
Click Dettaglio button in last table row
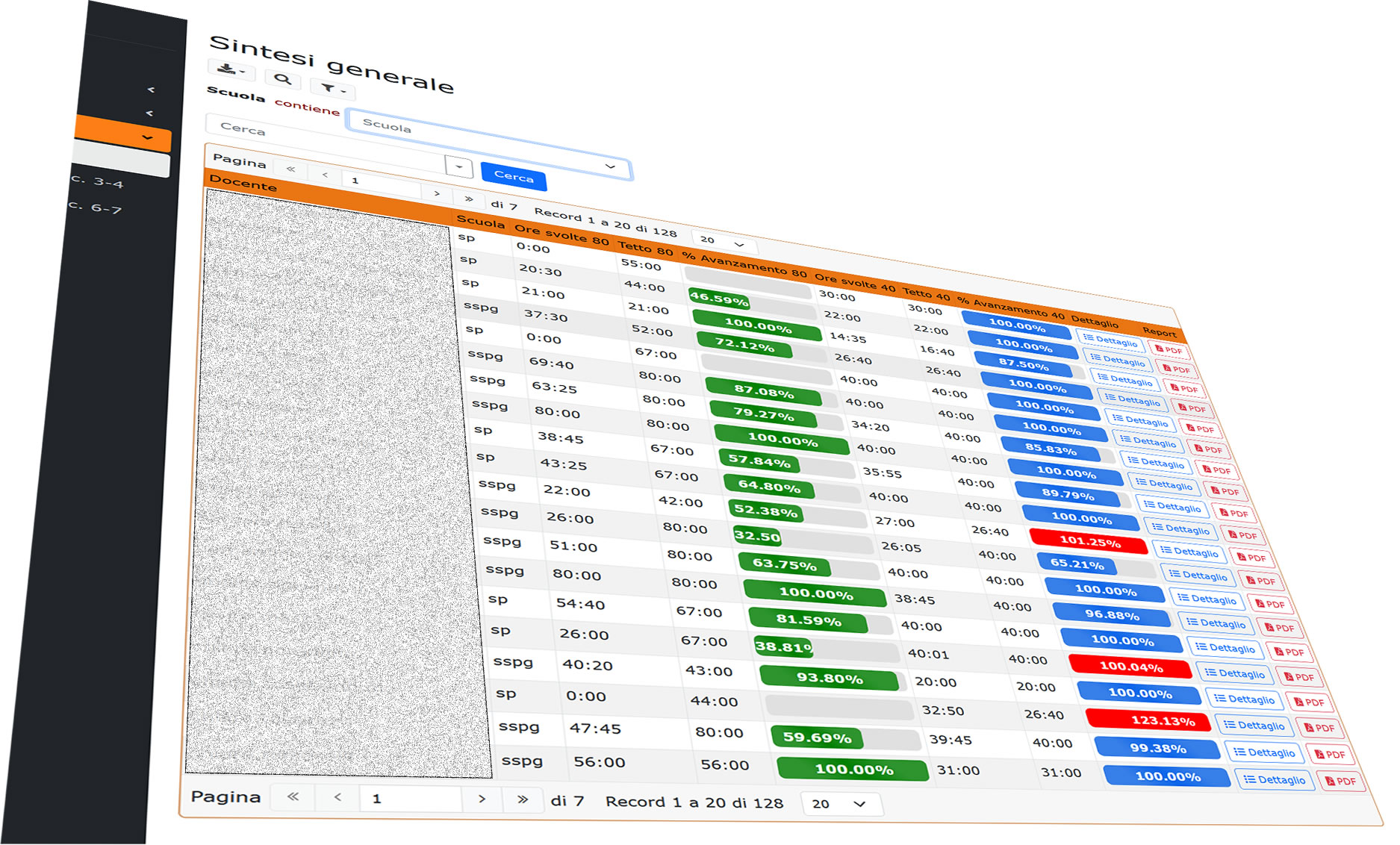pos(1275,779)
